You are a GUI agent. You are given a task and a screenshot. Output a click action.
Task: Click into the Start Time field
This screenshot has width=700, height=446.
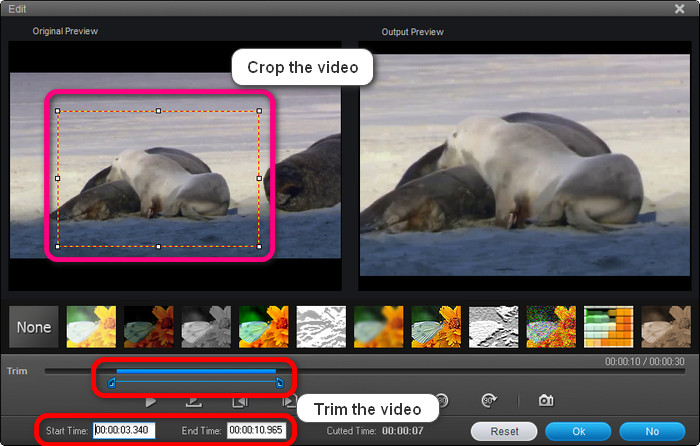[124, 431]
